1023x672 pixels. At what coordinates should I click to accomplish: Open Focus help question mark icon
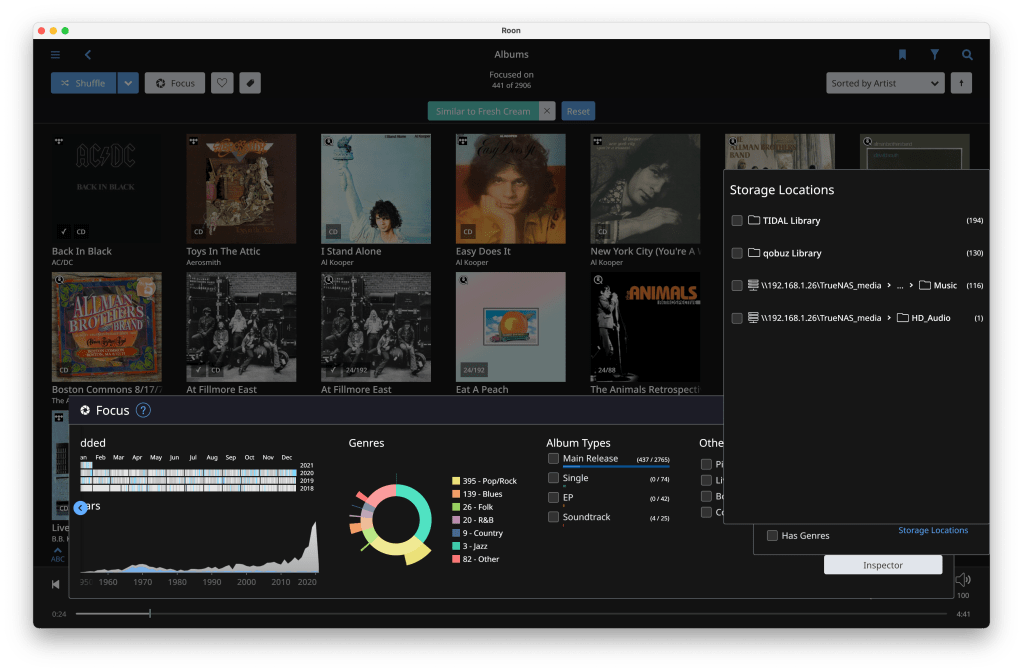point(143,410)
